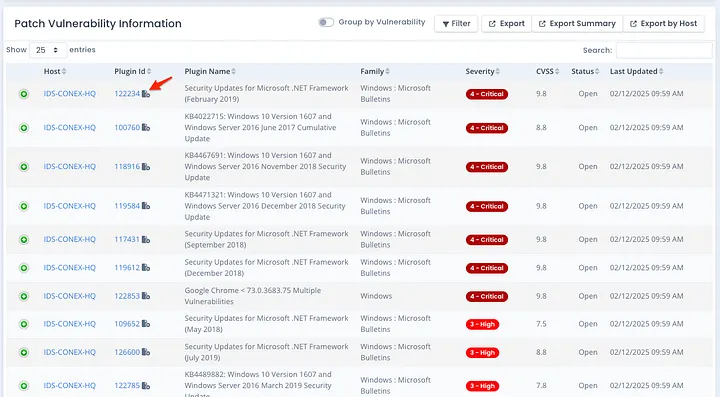Expand row for plugin 122234 with green plus
The width and height of the screenshot is (720, 397).
pyautogui.click(x=24, y=94)
